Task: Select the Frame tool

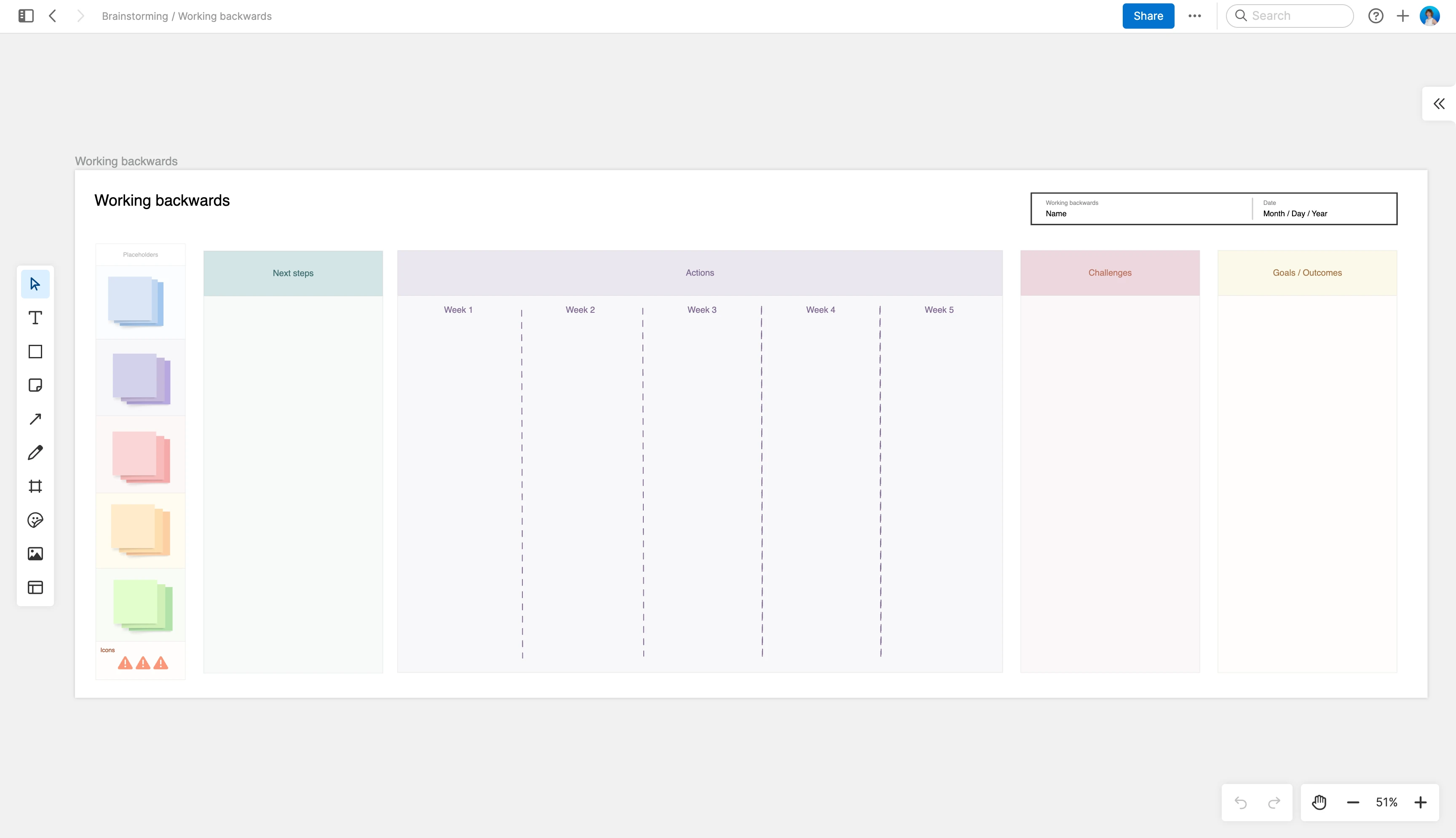Action: click(35, 486)
